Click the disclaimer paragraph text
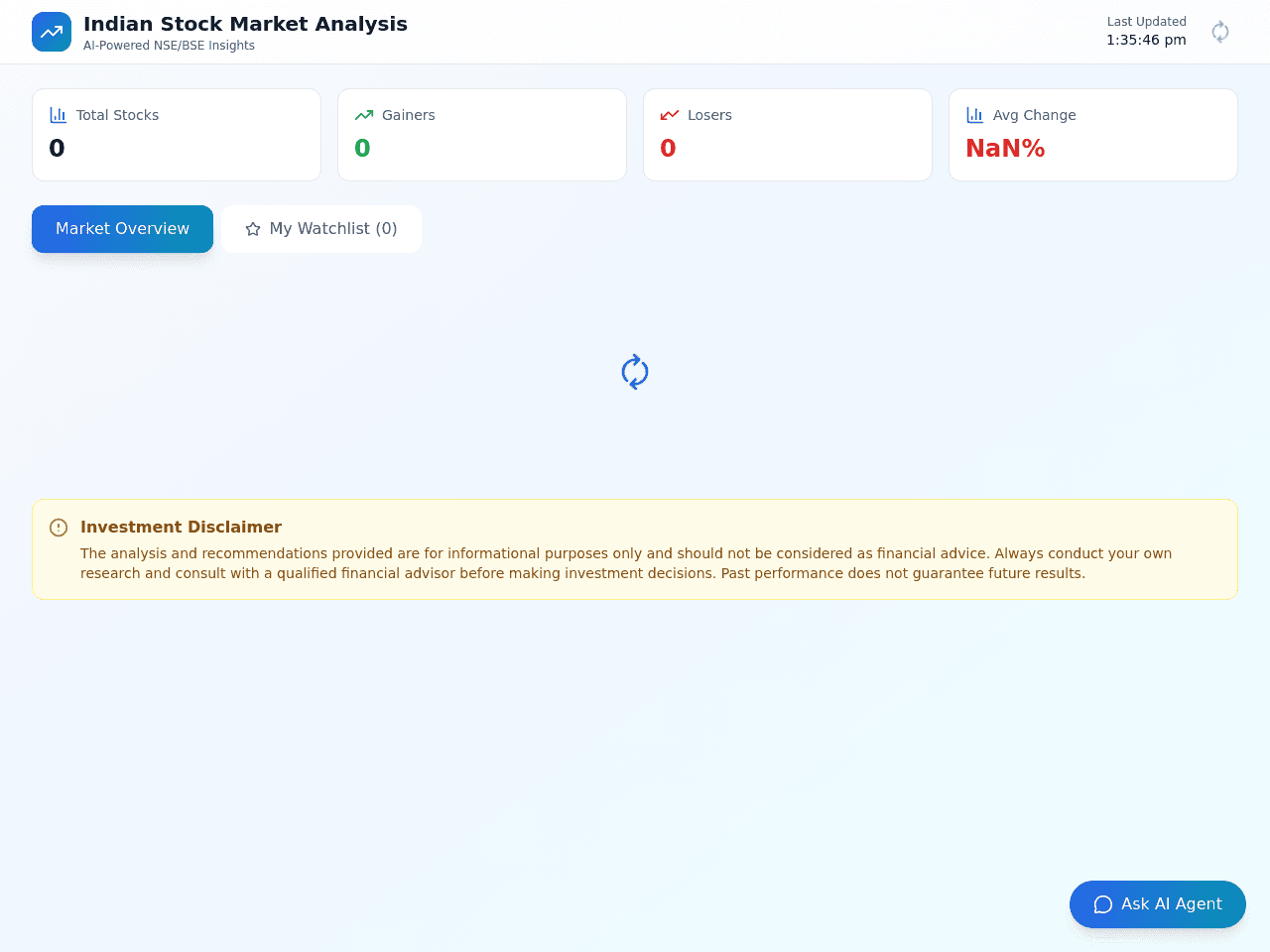The width and height of the screenshot is (1270, 952). [626, 563]
